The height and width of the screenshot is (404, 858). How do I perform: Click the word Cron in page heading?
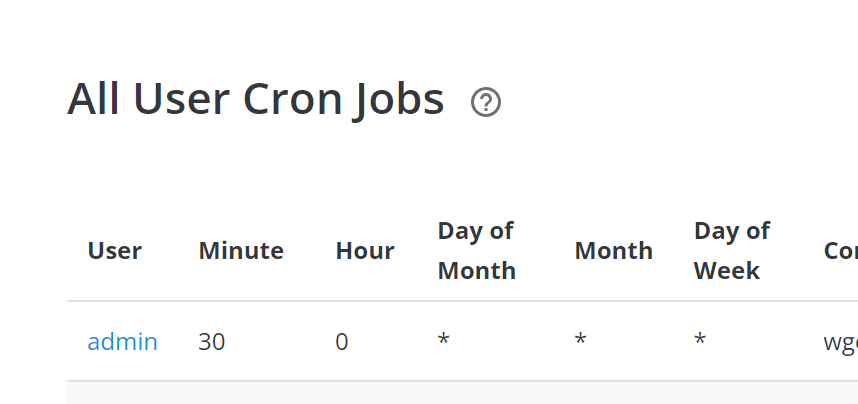click(292, 99)
